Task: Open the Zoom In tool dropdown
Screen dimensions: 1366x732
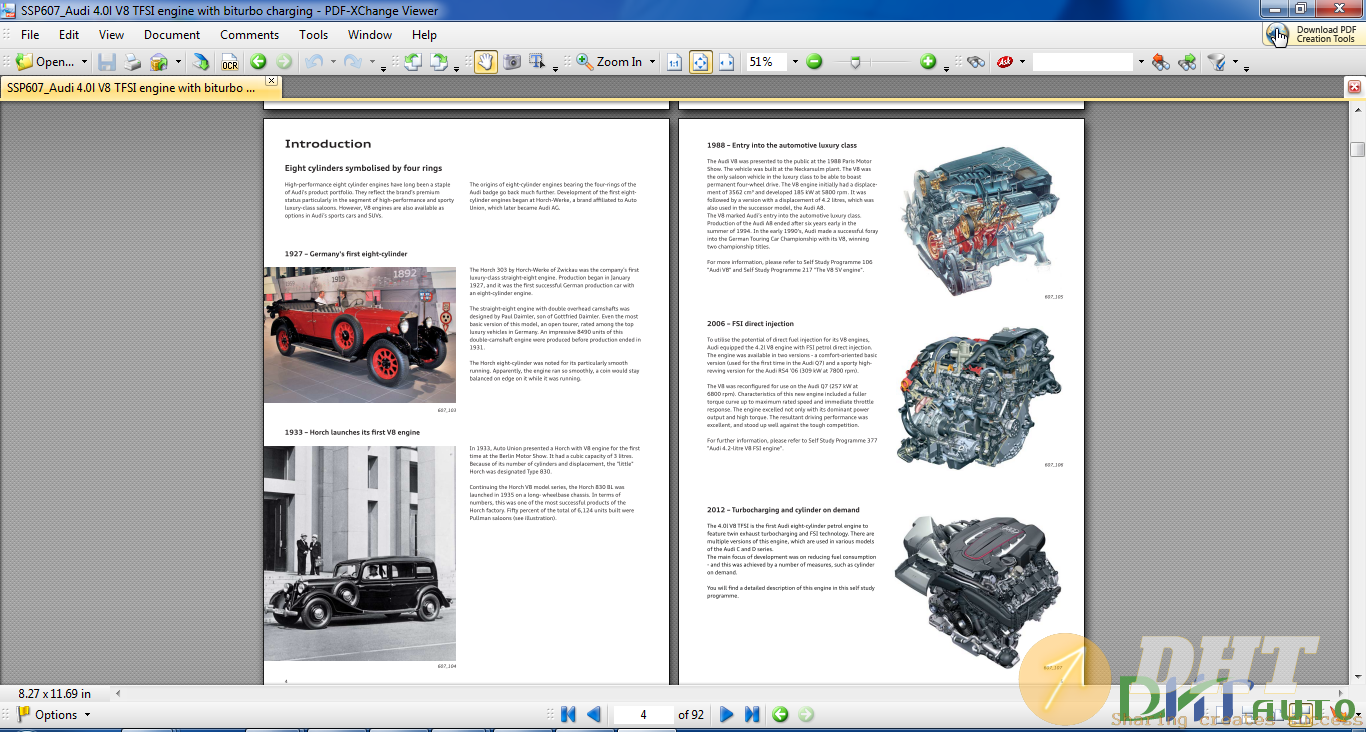Action: coord(652,62)
